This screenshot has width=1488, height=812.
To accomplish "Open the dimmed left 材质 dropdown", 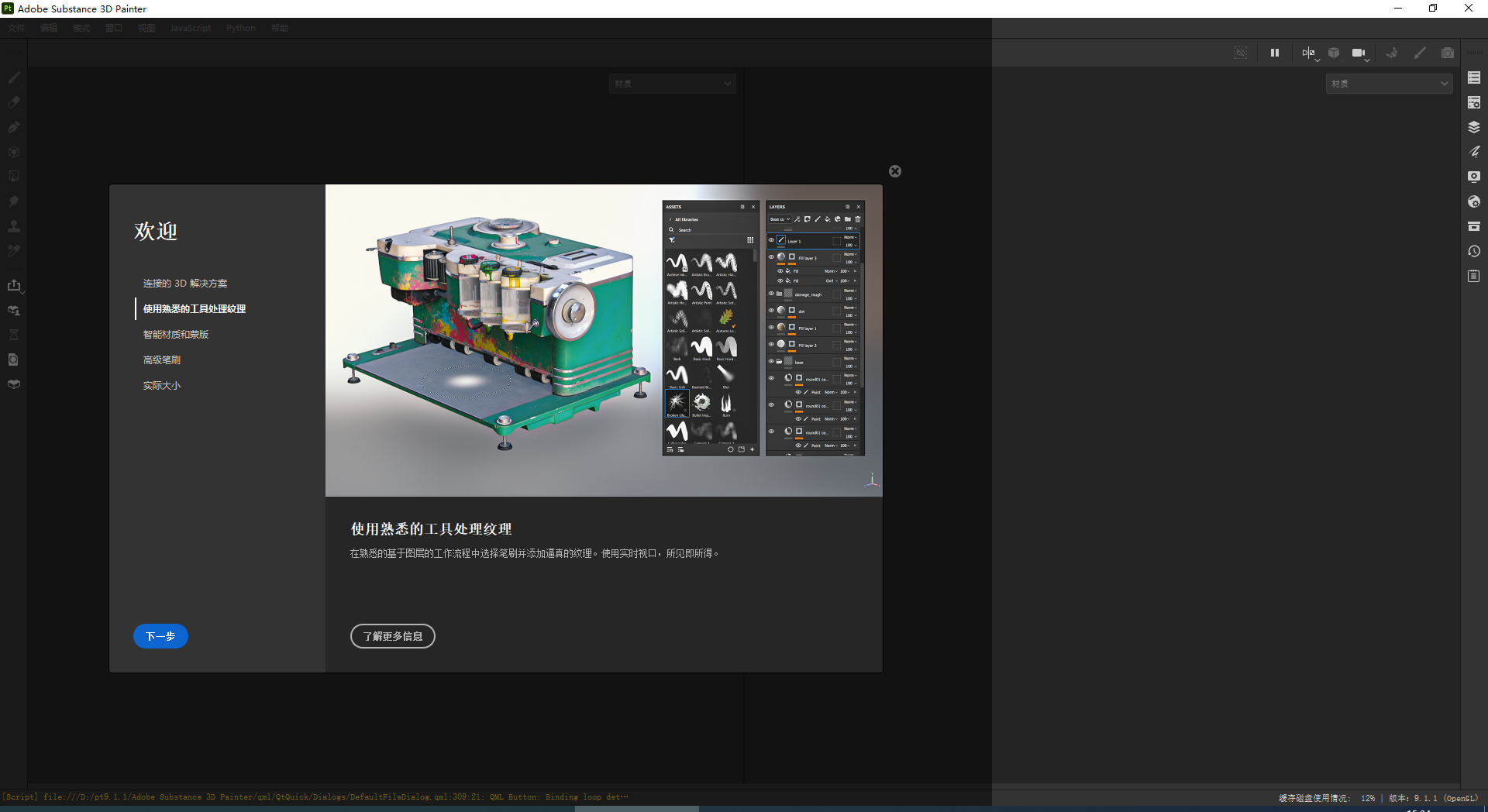I will (x=672, y=84).
